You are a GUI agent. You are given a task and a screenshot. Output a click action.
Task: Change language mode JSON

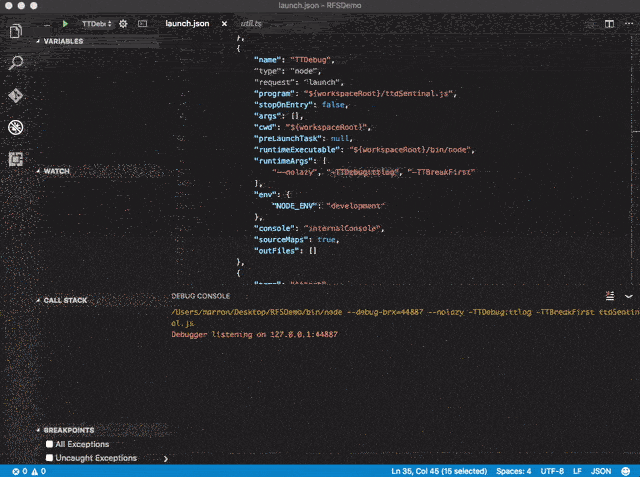tap(601, 471)
